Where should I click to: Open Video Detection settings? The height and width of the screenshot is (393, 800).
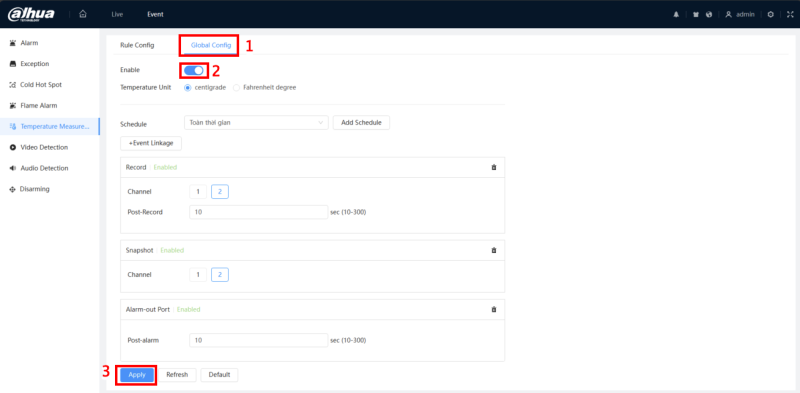[x=49, y=147]
